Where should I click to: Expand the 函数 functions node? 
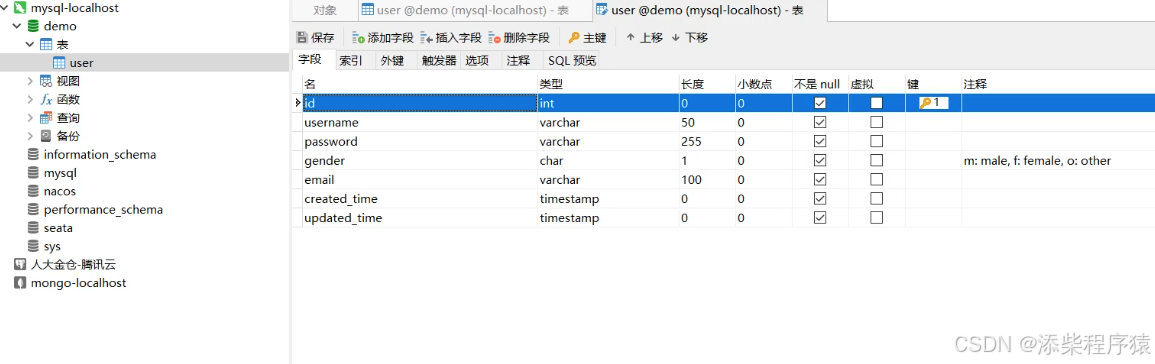coord(30,99)
